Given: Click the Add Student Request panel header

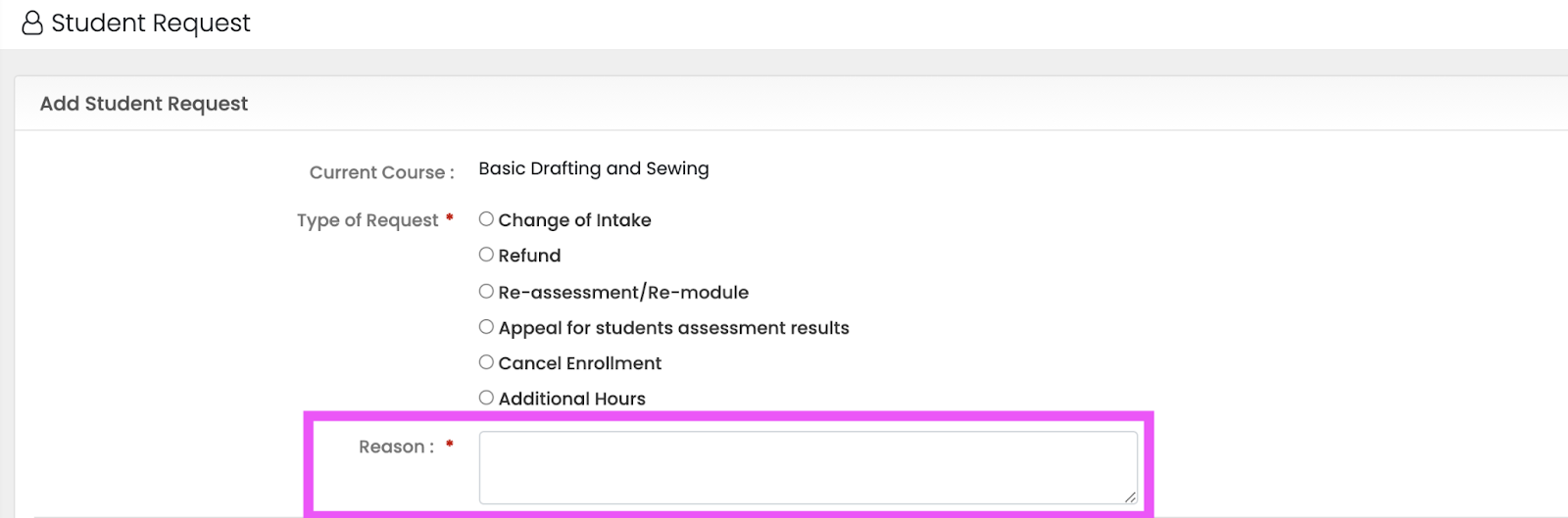Looking at the screenshot, I should coord(144,104).
